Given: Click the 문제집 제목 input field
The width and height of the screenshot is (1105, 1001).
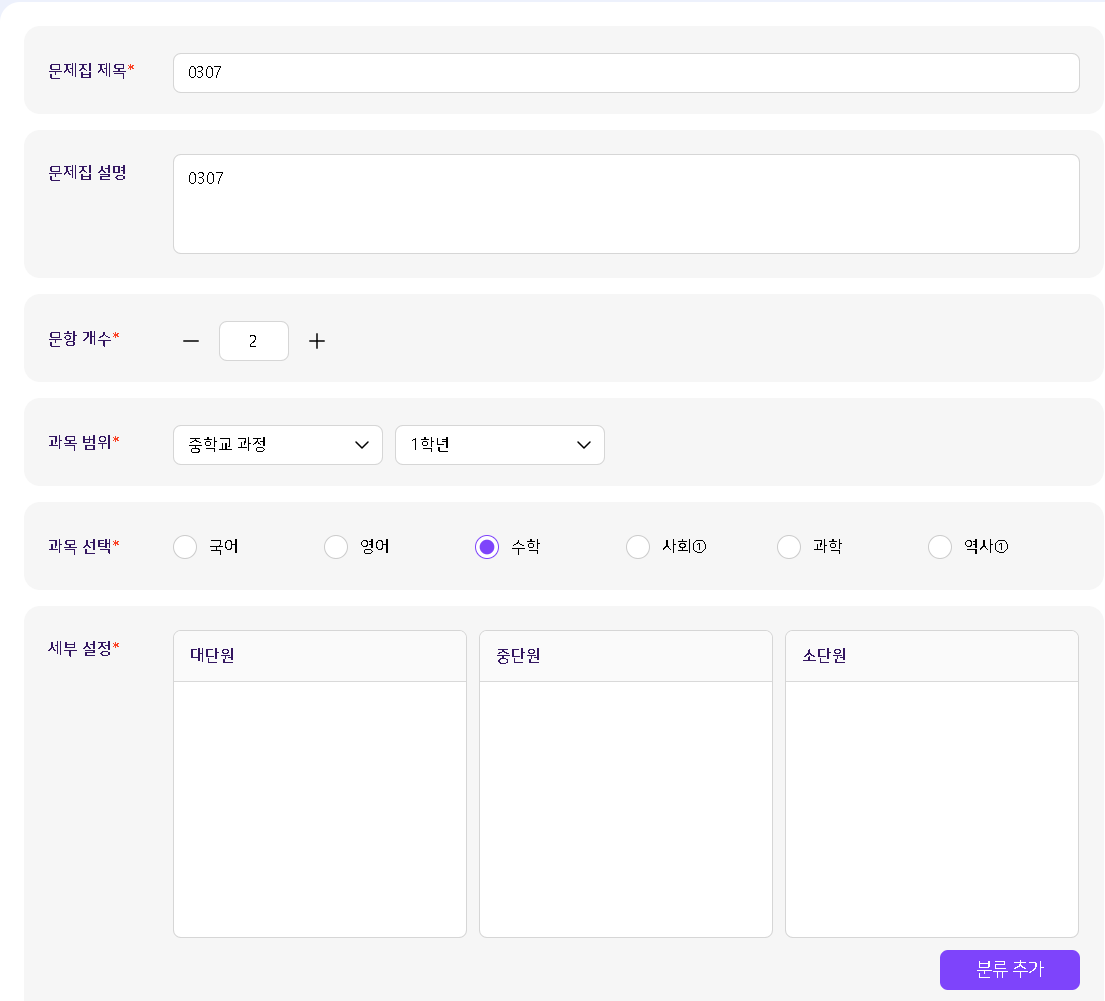Looking at the screenshot, I should (625, 73).
